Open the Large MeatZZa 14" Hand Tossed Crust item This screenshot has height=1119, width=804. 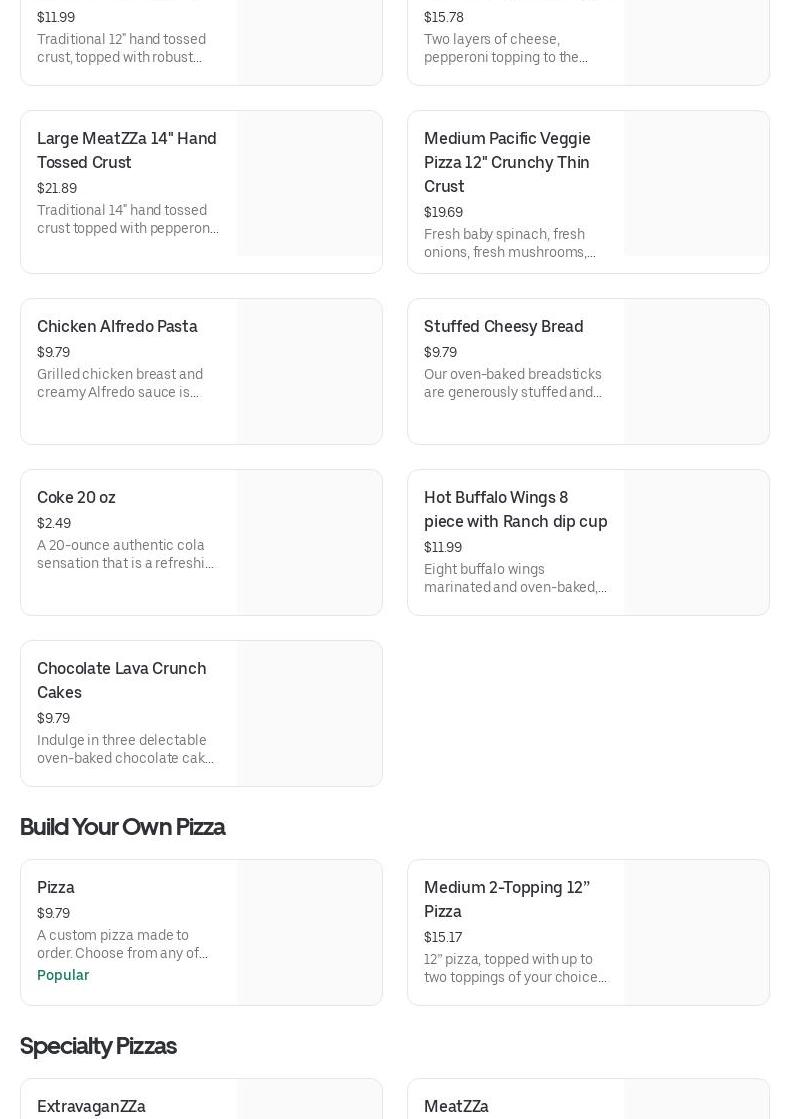127,150
